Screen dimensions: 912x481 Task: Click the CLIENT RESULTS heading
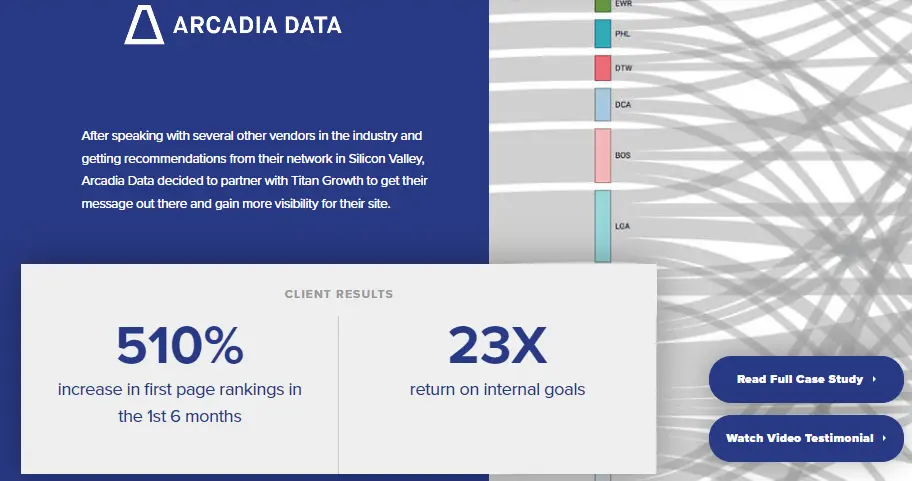339,294
